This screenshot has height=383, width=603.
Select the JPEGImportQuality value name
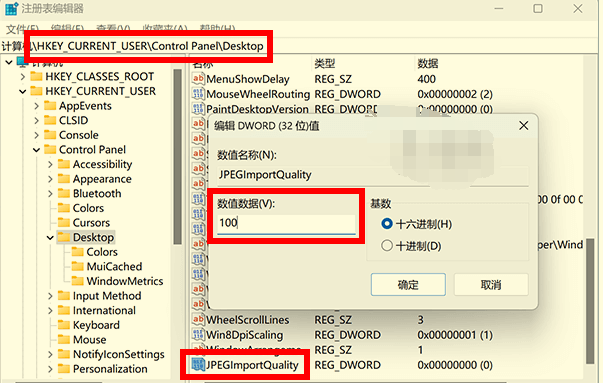pos(252,365)
